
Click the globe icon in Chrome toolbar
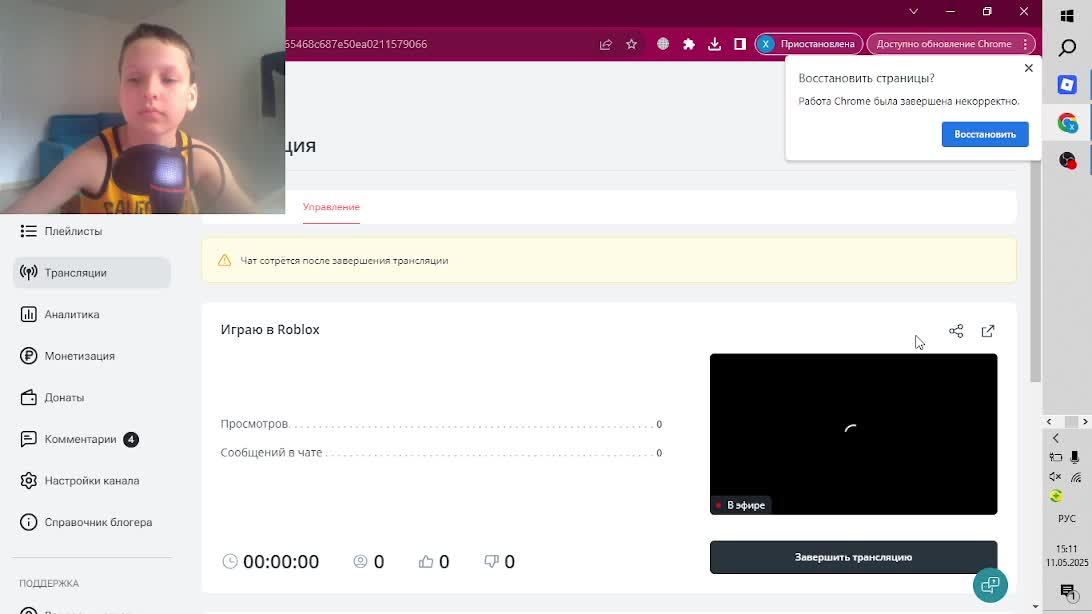point(663,44)
